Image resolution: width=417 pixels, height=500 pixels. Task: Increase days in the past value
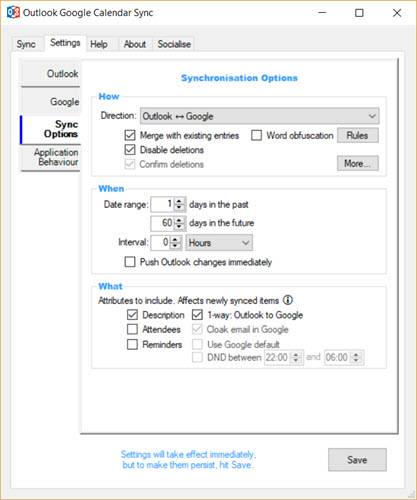click(x=179, y=201)
